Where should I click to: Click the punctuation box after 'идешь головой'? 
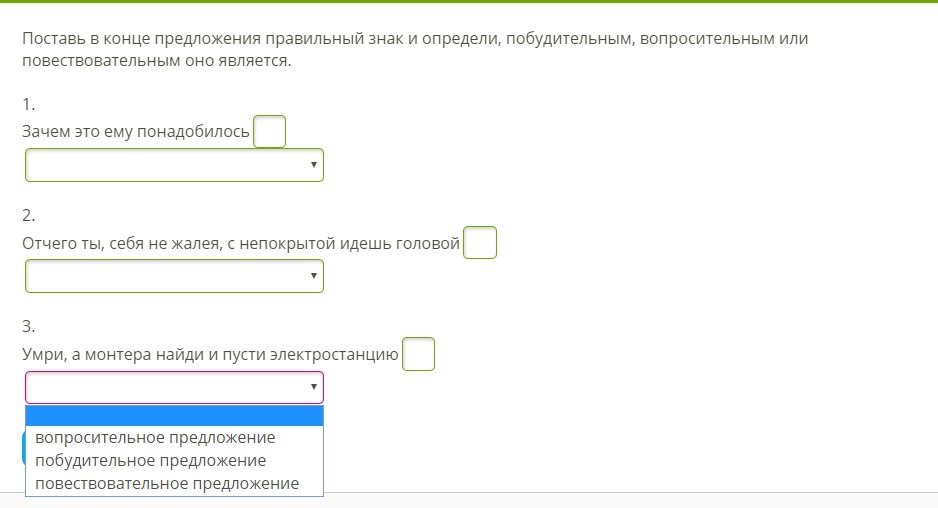pyautogui.click(x=480, y=243)
